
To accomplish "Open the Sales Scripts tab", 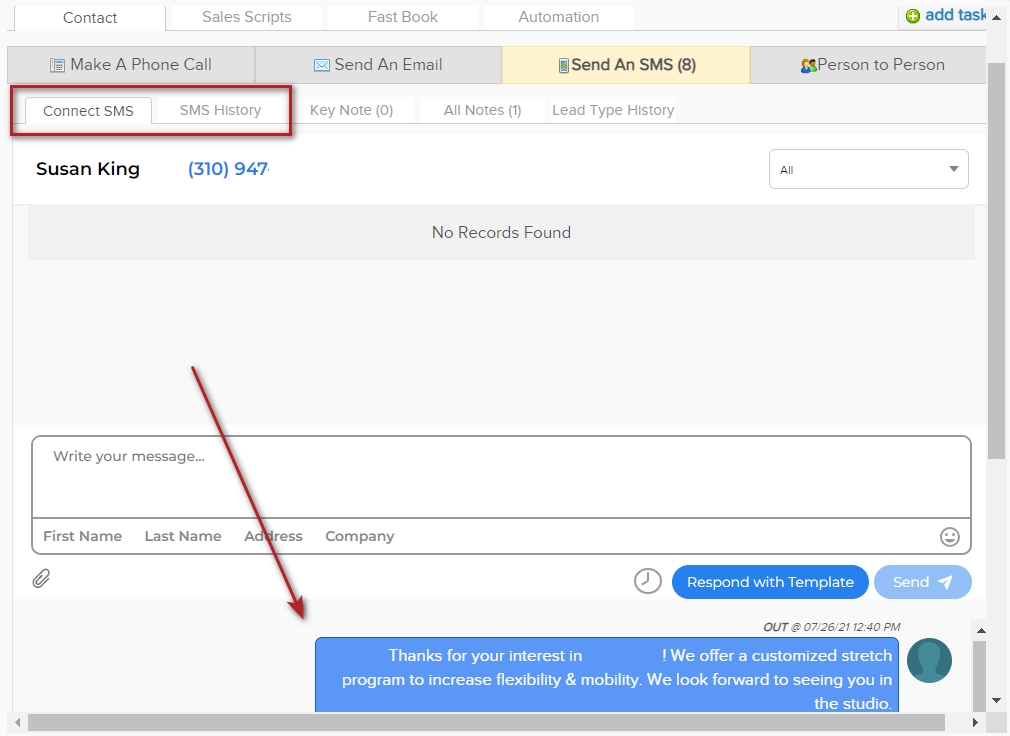I will point(245,16).
